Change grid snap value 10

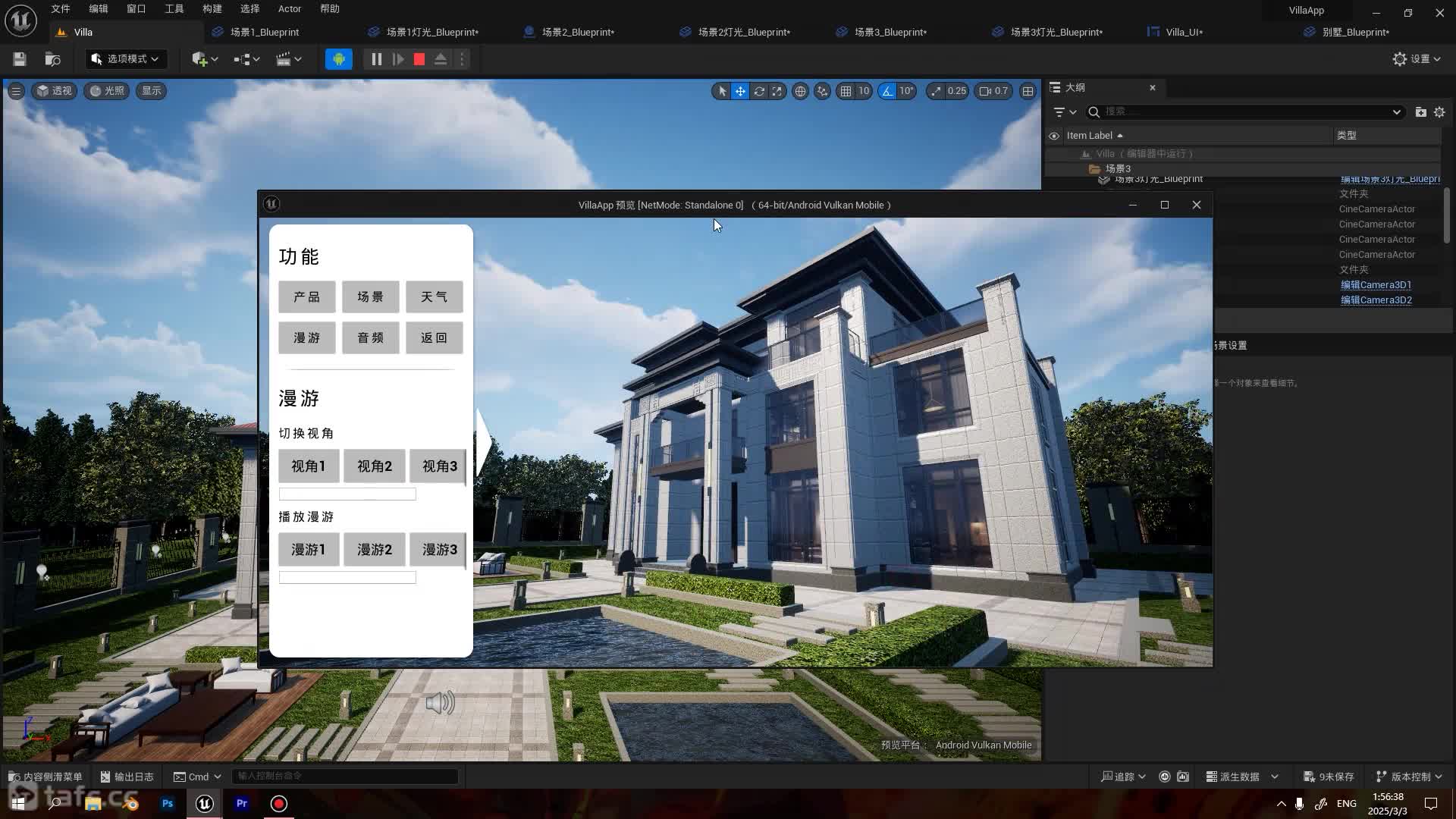pyautogui.click(x=864, y=91)
